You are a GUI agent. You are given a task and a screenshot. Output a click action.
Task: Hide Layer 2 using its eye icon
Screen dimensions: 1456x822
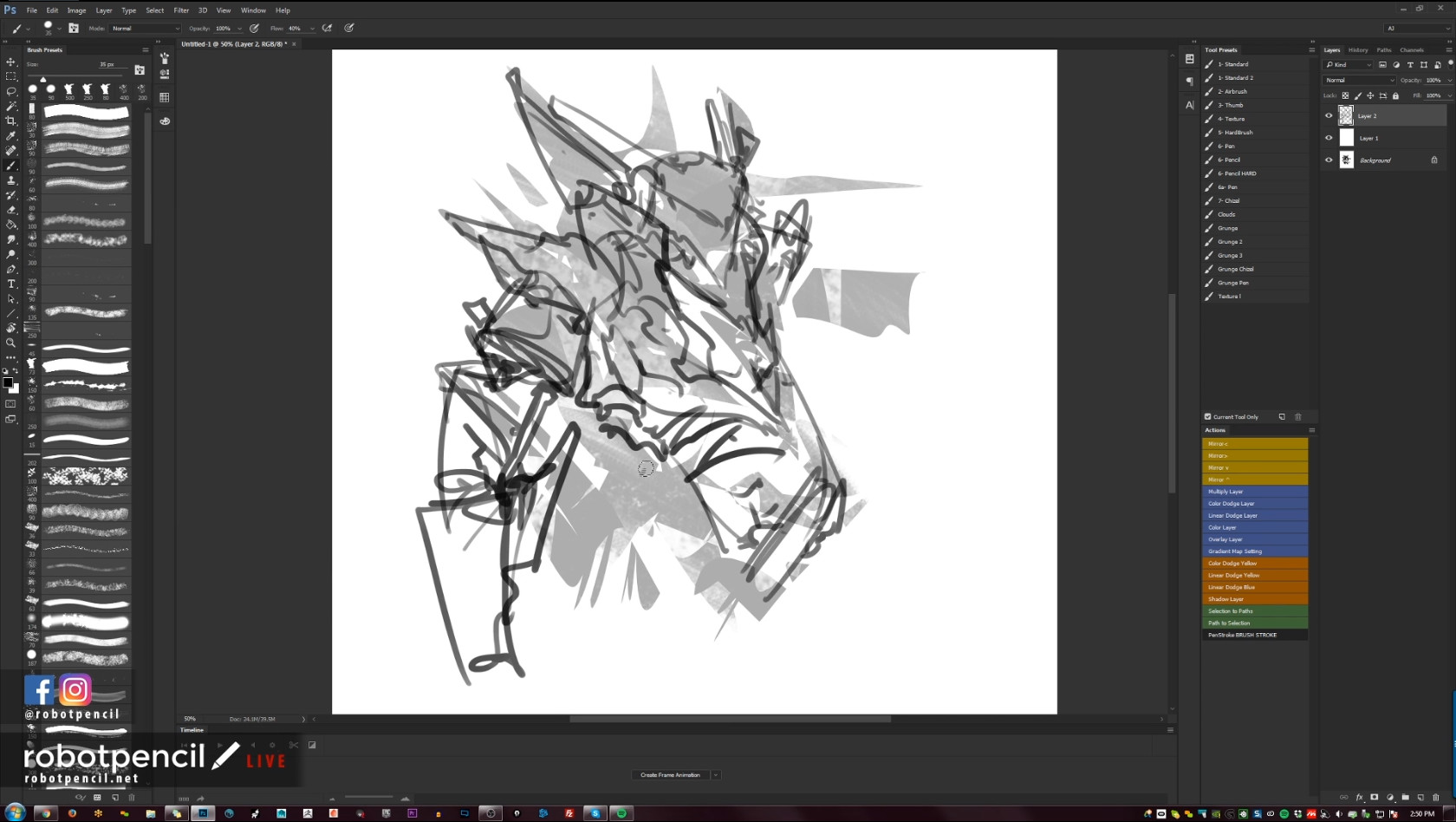(1329, 115)
